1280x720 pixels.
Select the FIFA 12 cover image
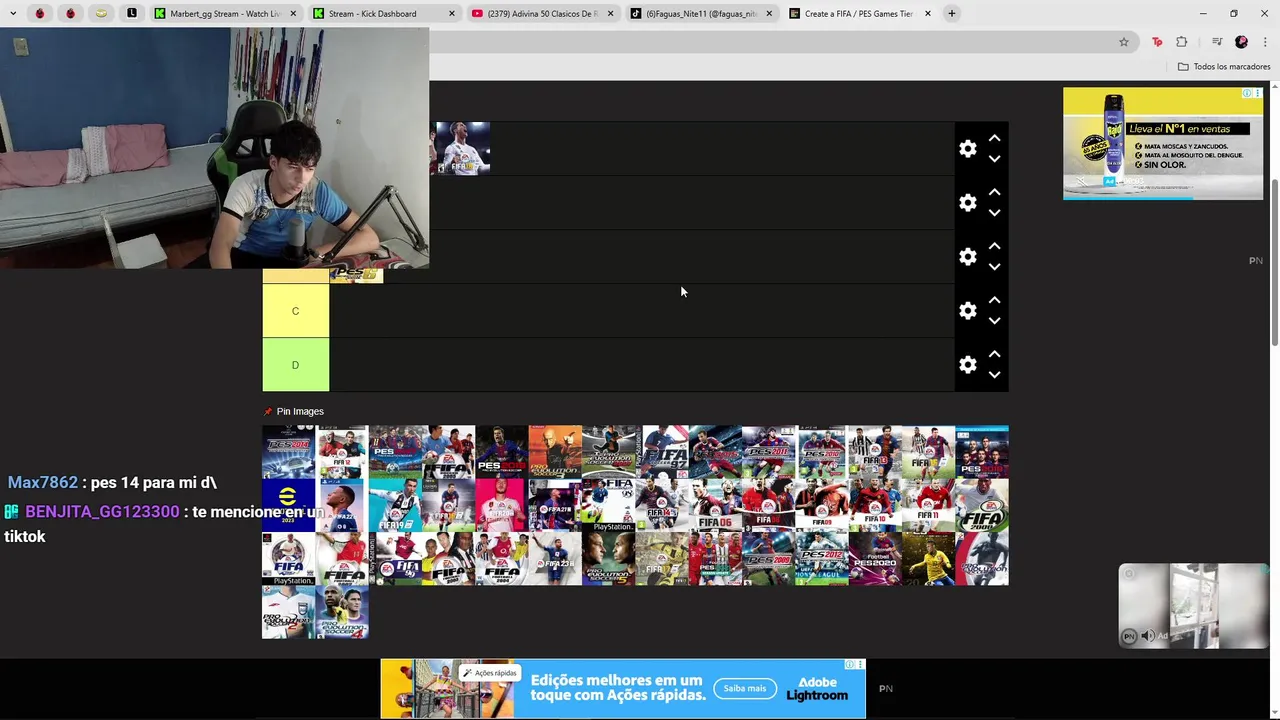pyautogui.click(x=342, y=452)
